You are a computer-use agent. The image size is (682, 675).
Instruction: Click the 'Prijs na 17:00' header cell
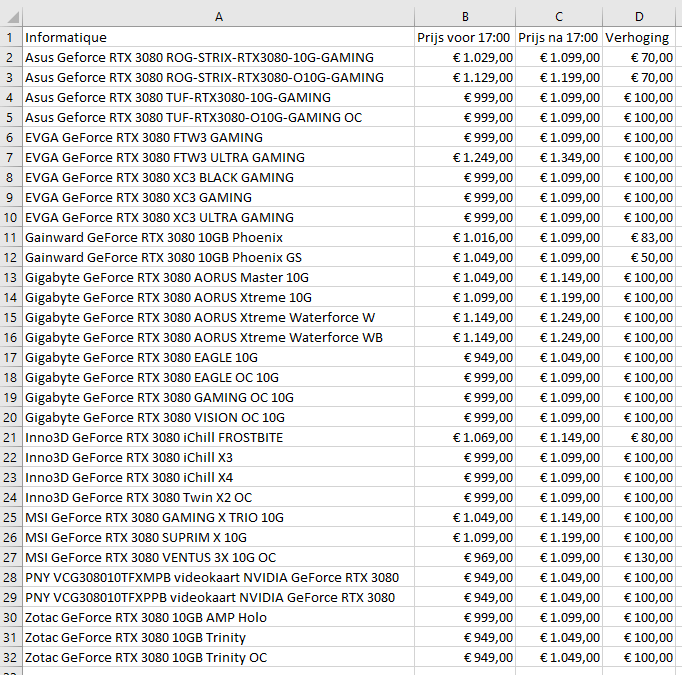coord(559,37)
